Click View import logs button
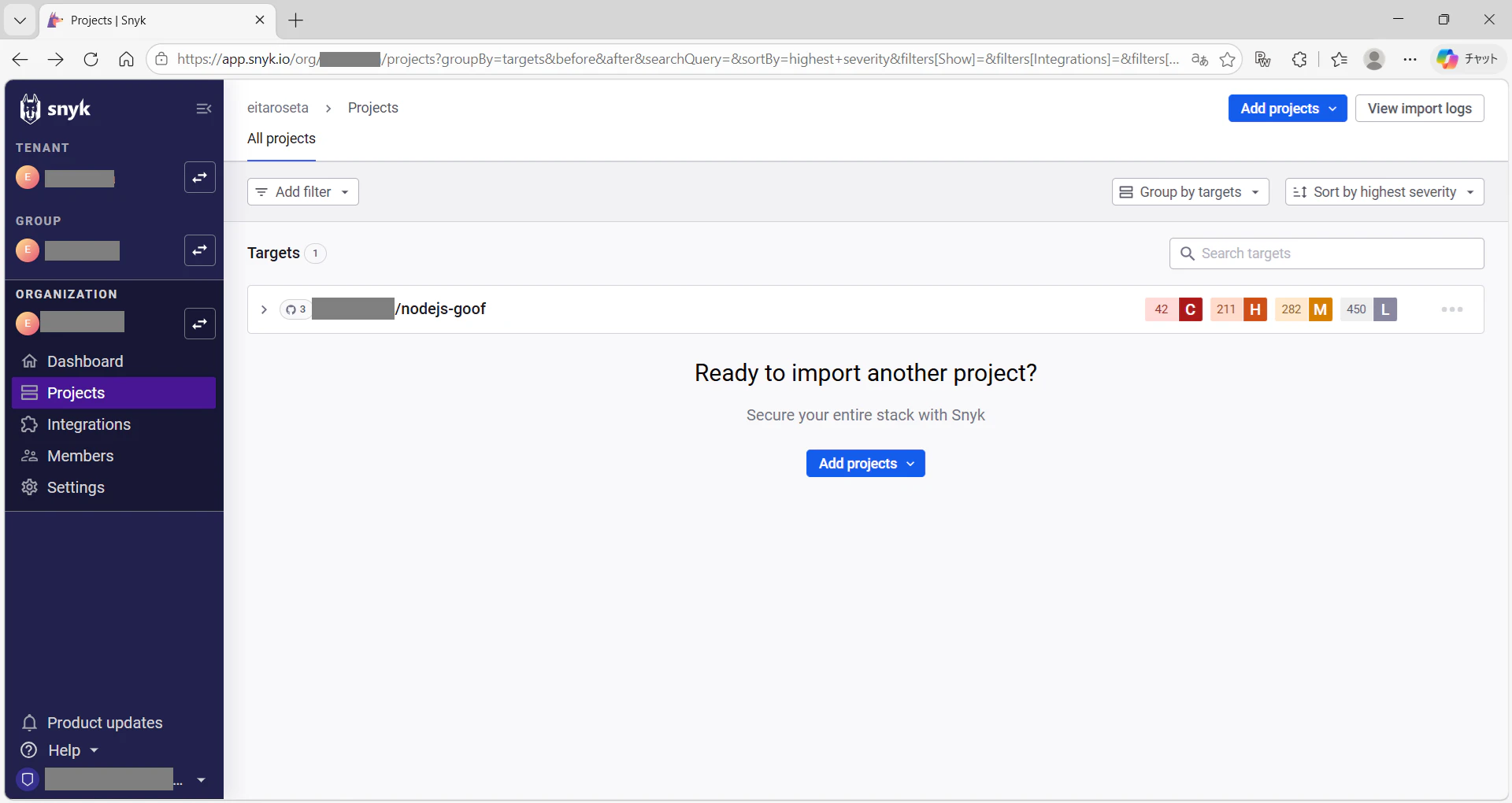The image size is (1512, 803). 1420,109
